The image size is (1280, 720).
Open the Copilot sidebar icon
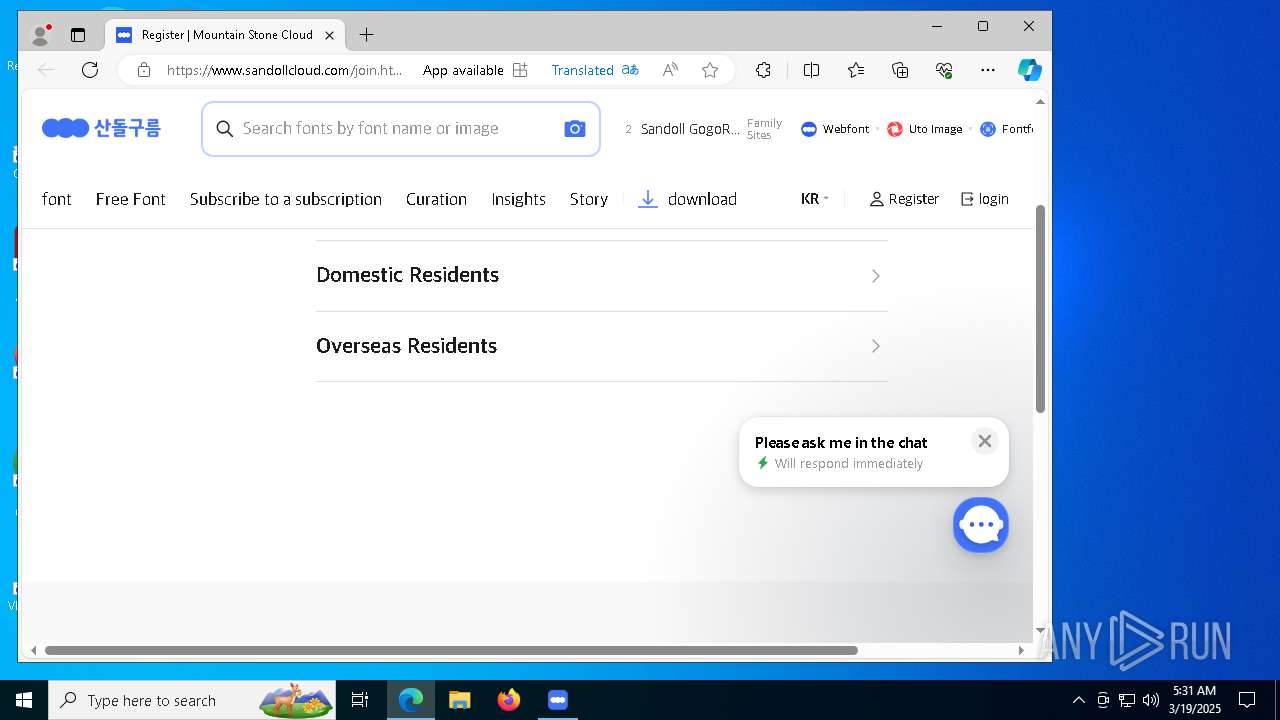point(1030,70)
